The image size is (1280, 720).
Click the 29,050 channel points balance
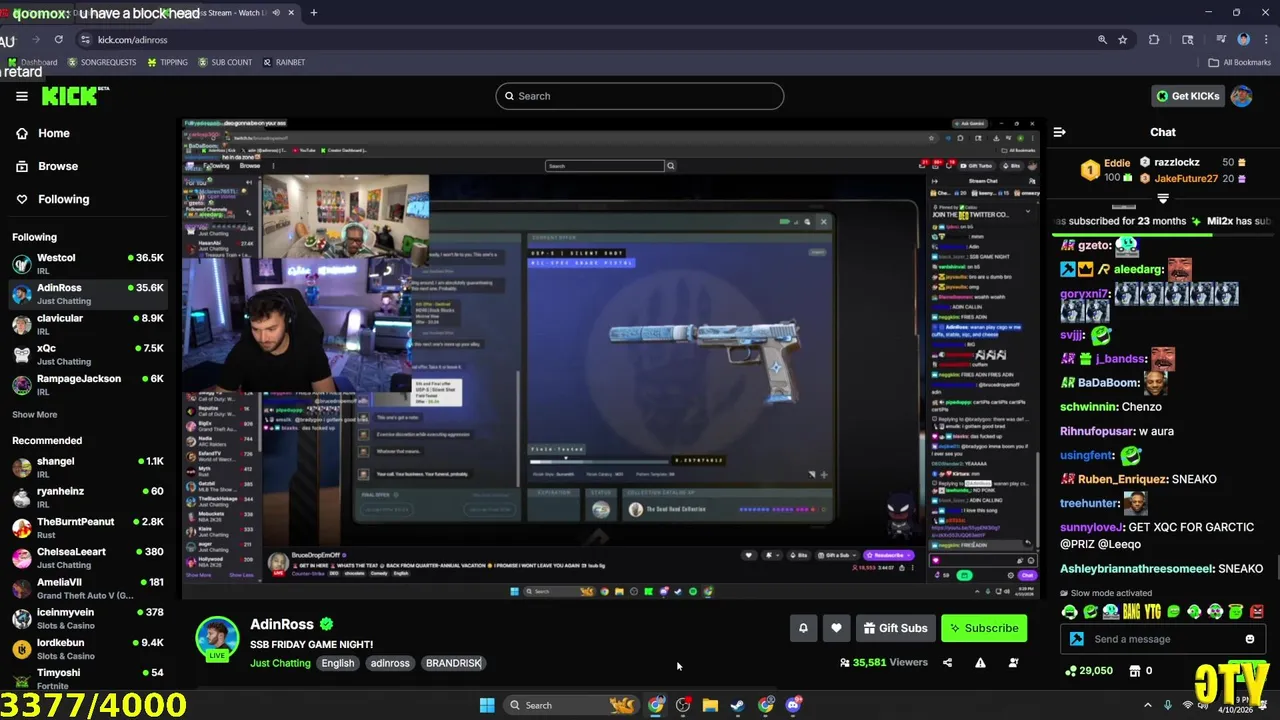(x=1089, y=671)
